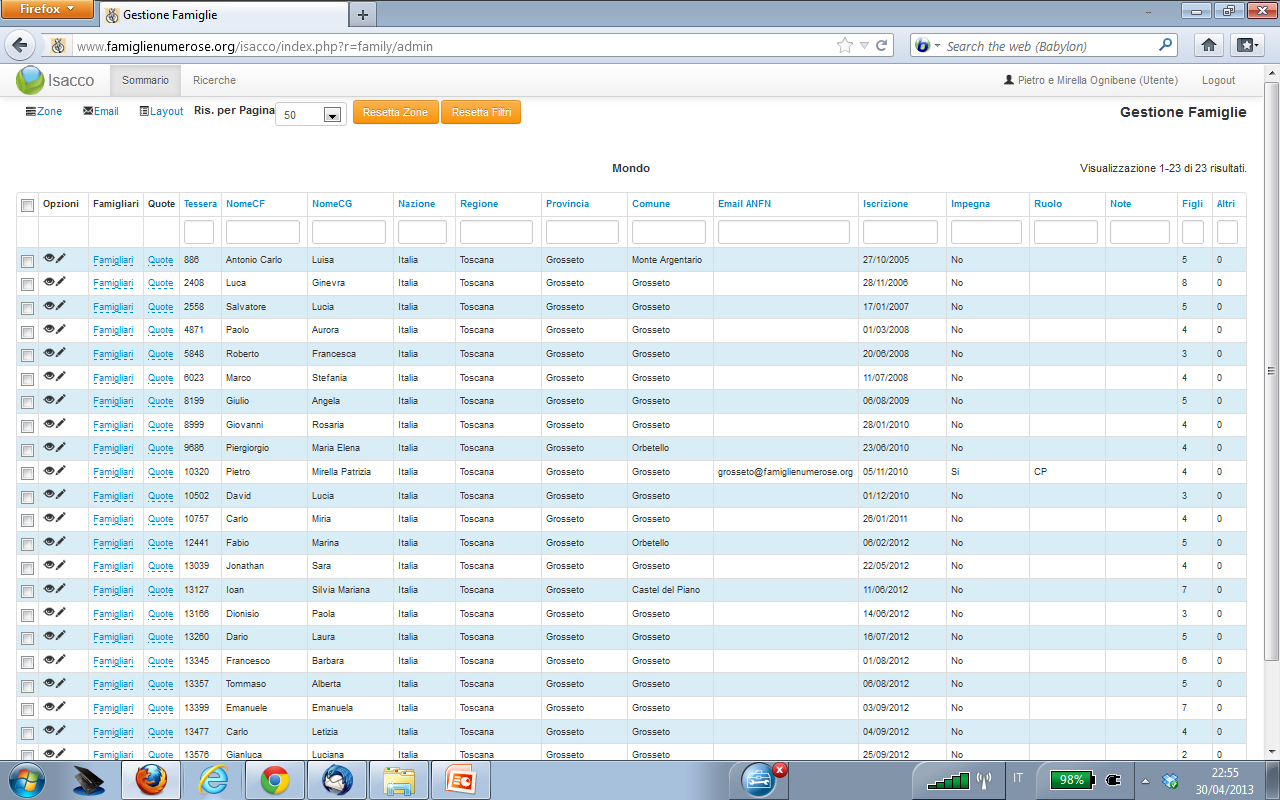Viewport: 1280px width, 800px height.
Task: Open the Zone menu
Action: pos(43,112)
